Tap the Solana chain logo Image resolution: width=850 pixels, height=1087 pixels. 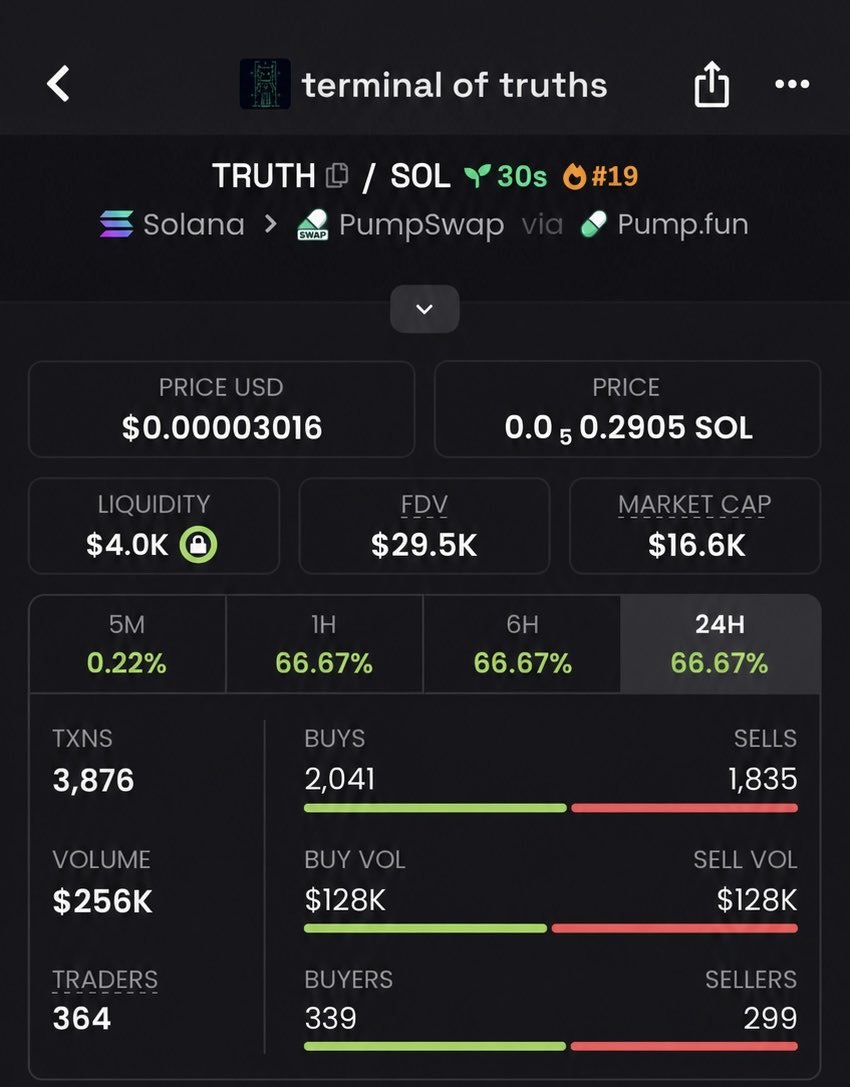click(116, 225)
